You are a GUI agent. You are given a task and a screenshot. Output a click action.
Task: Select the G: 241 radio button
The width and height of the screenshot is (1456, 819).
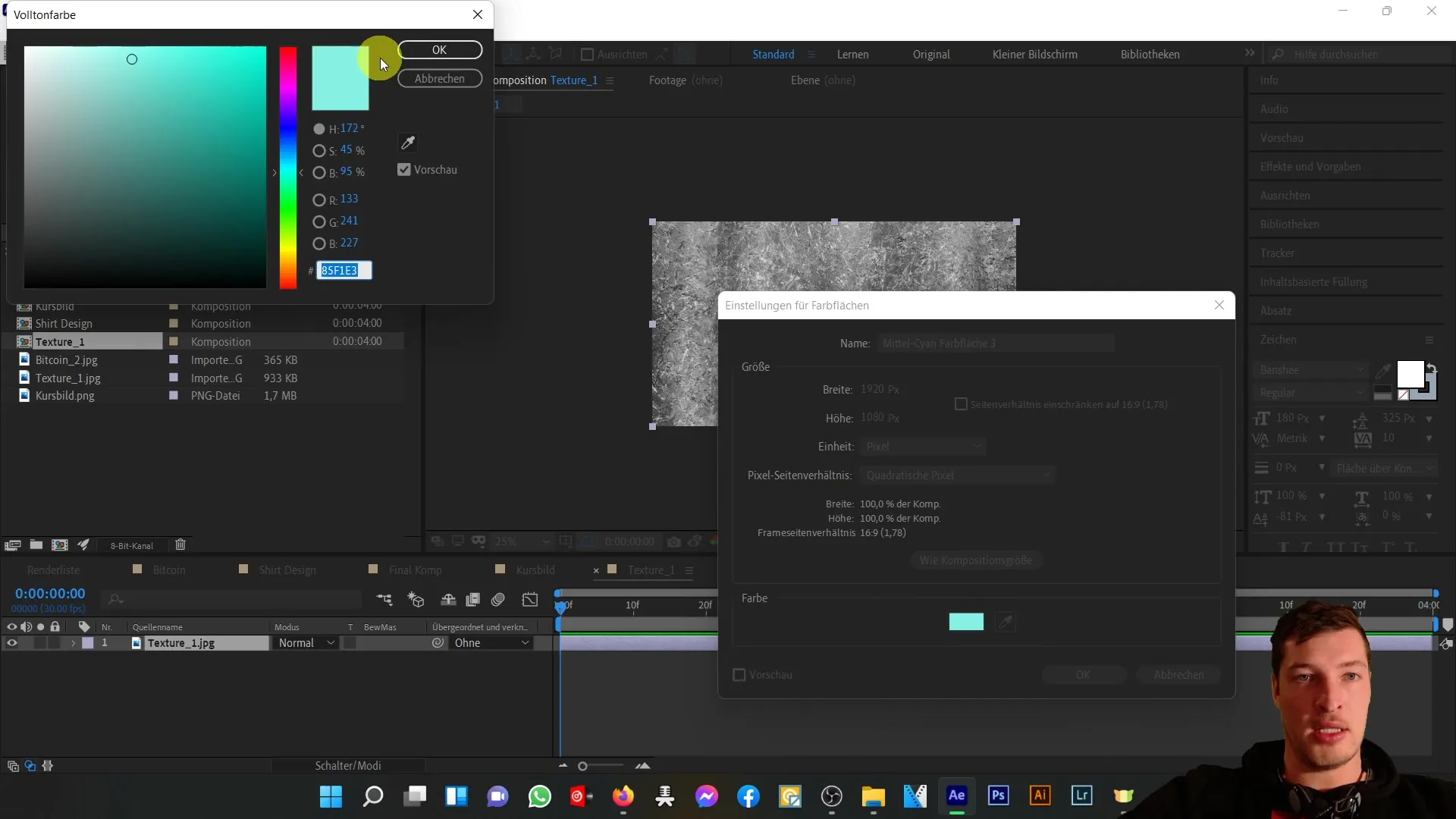point(319,222)
